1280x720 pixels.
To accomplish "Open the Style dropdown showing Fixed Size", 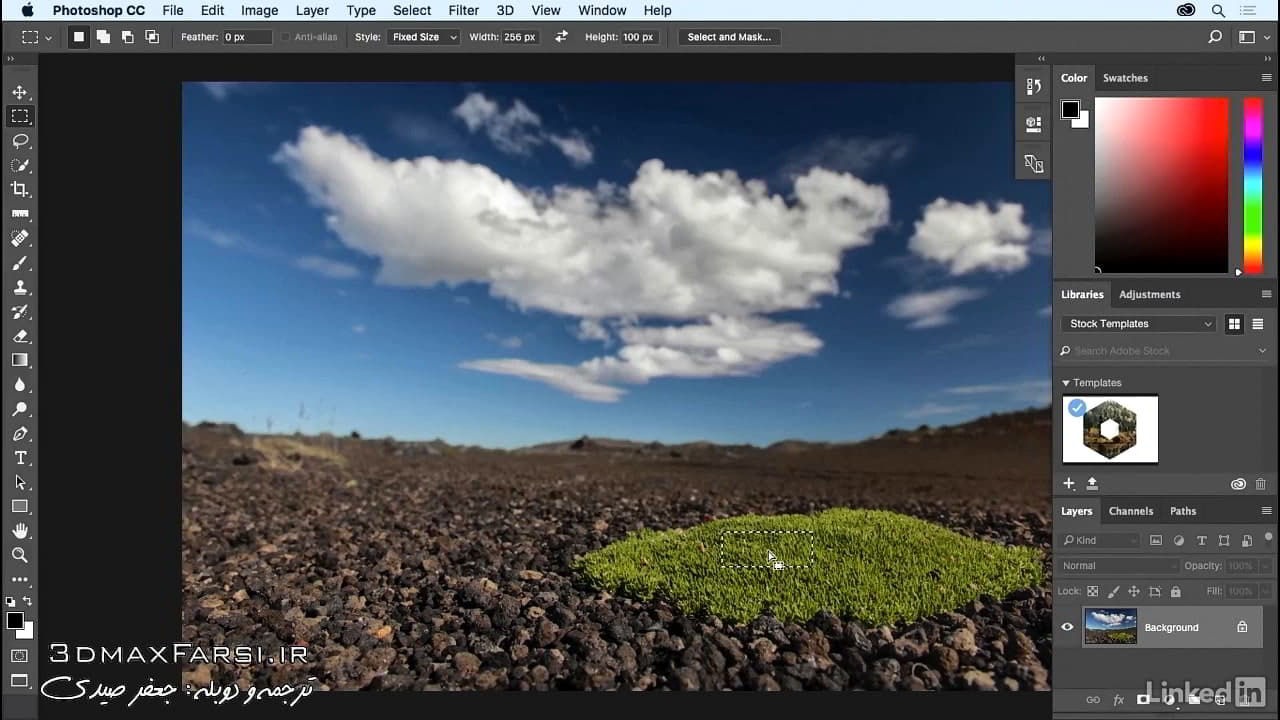I will (x=424, y=37).
